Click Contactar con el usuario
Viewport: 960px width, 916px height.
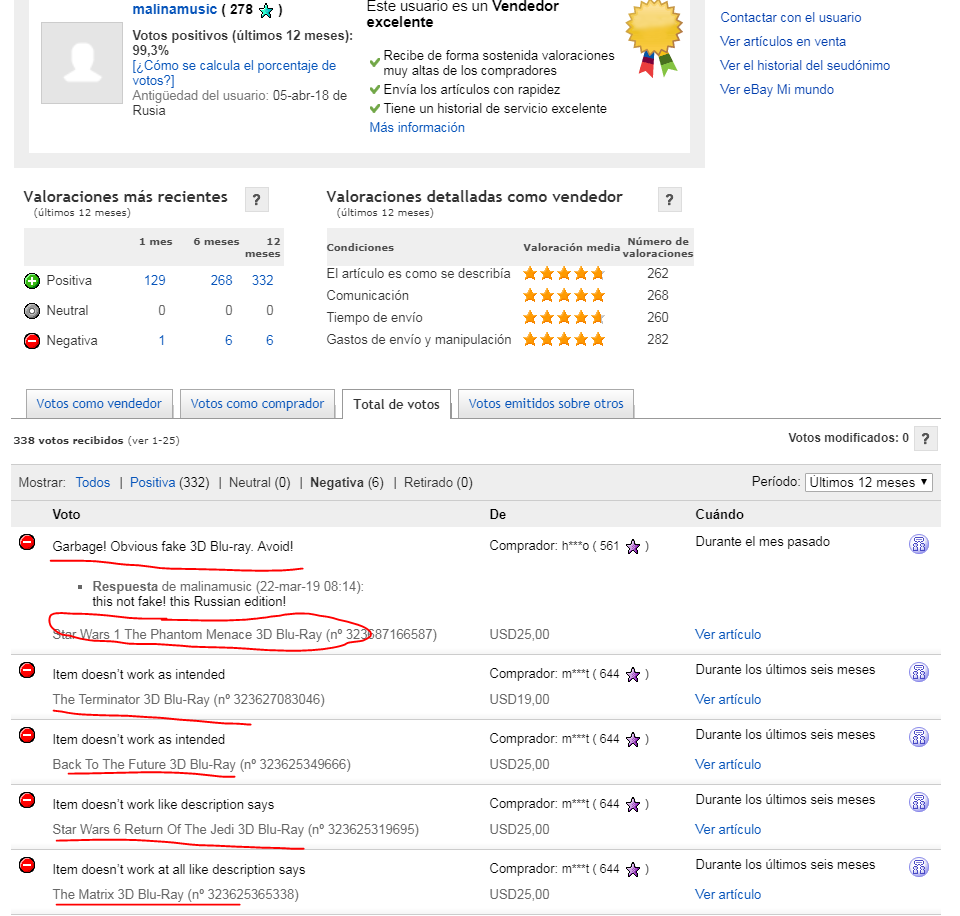[x=790, y=18]
